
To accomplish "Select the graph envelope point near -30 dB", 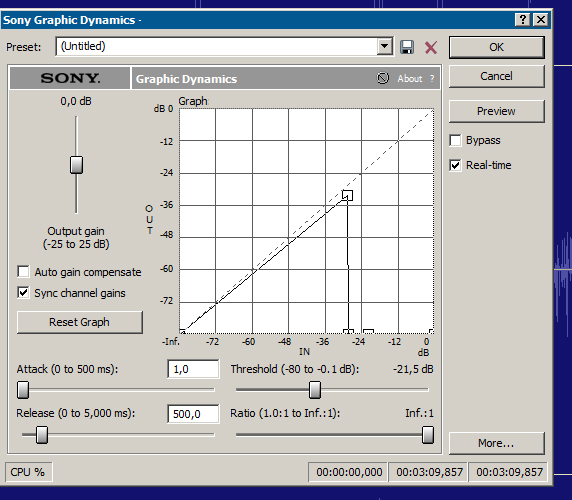I will click(x=347, y=195).
